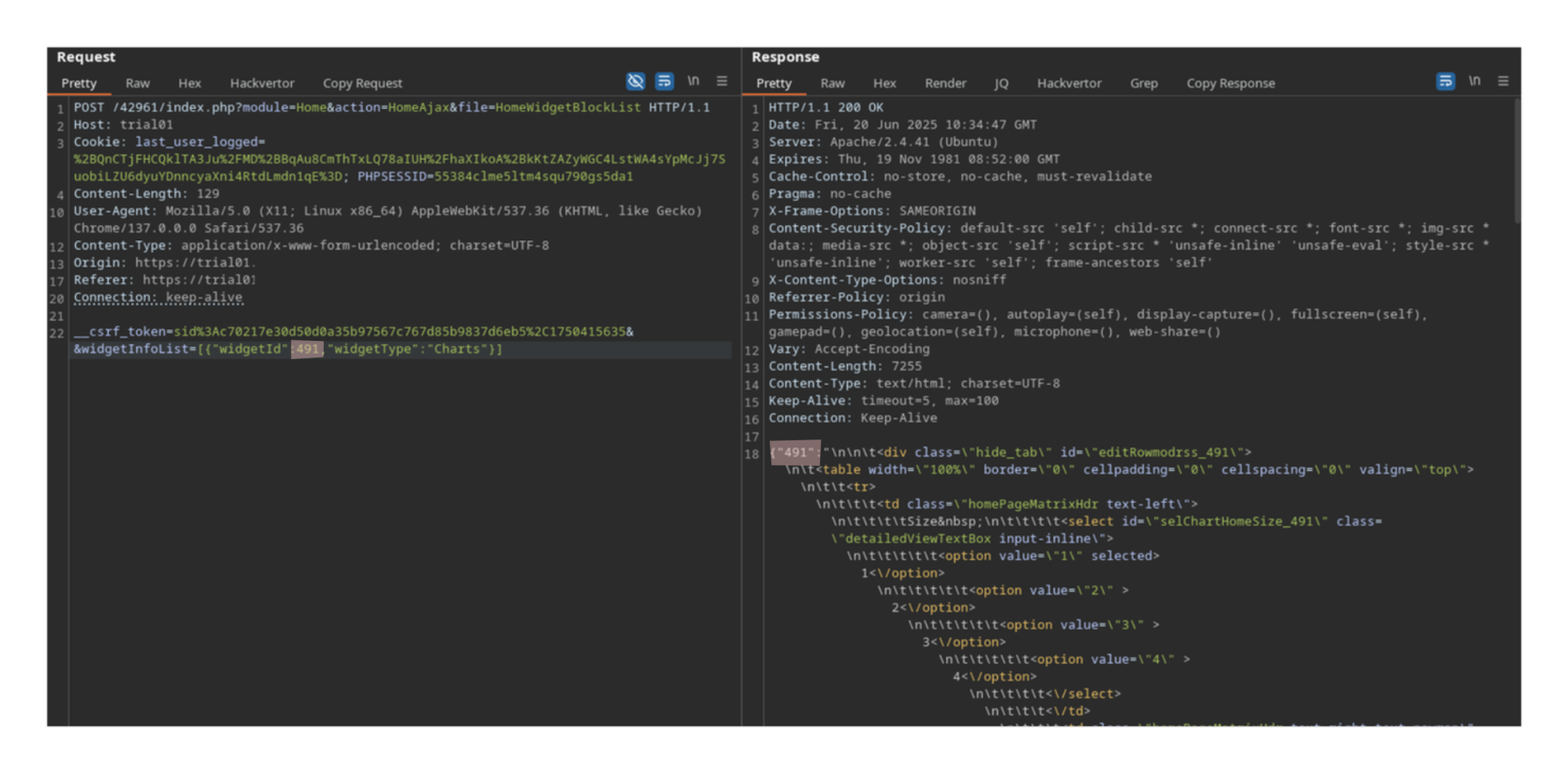Image resolution: width=1568 pixels, height=773 pixels.
Task: Switch Response view to Pretty tab
Action: pos(774,83)
